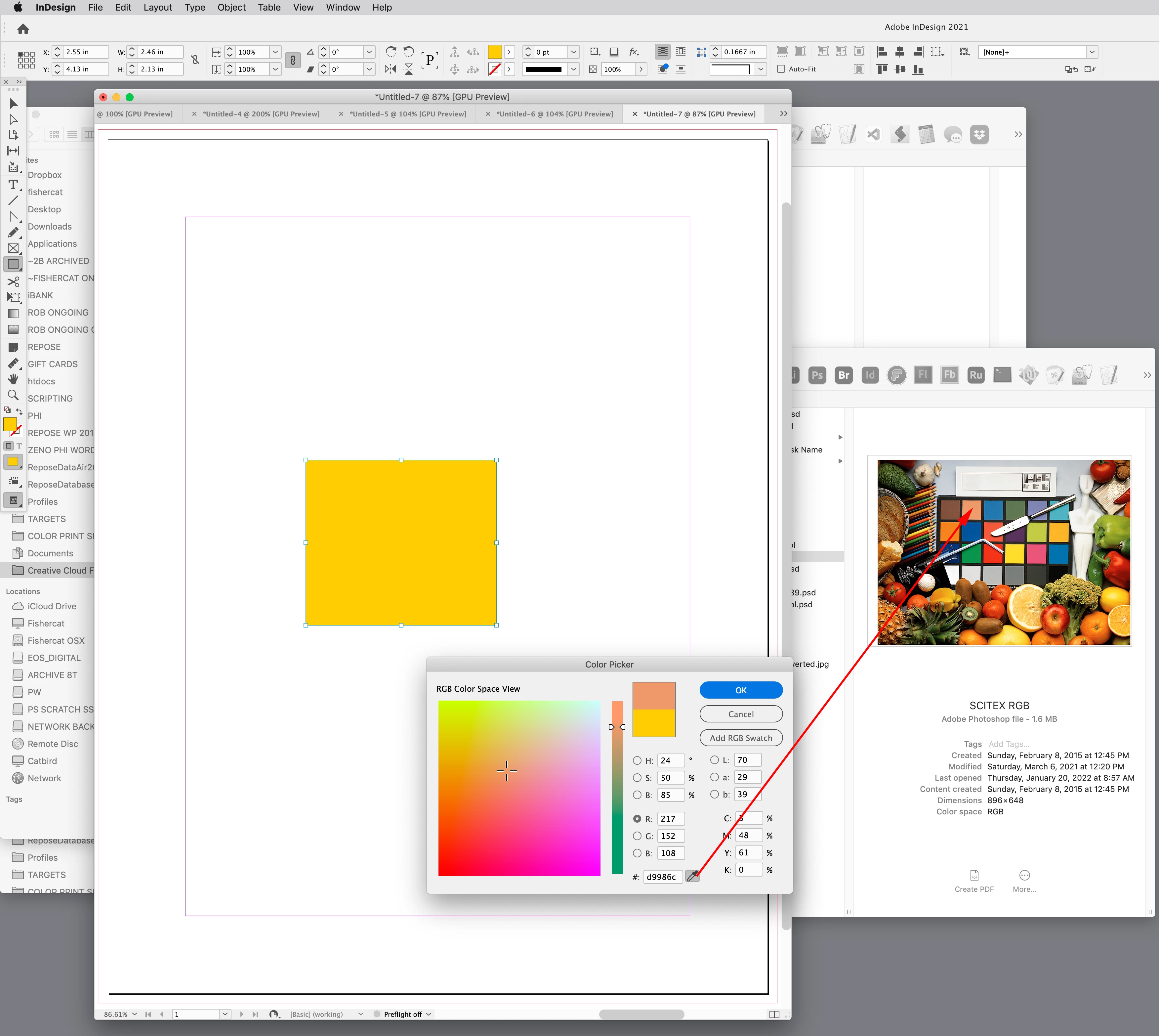Select the H hue radio button
The image size is (1159, 1036).
(x=637, y=760)
